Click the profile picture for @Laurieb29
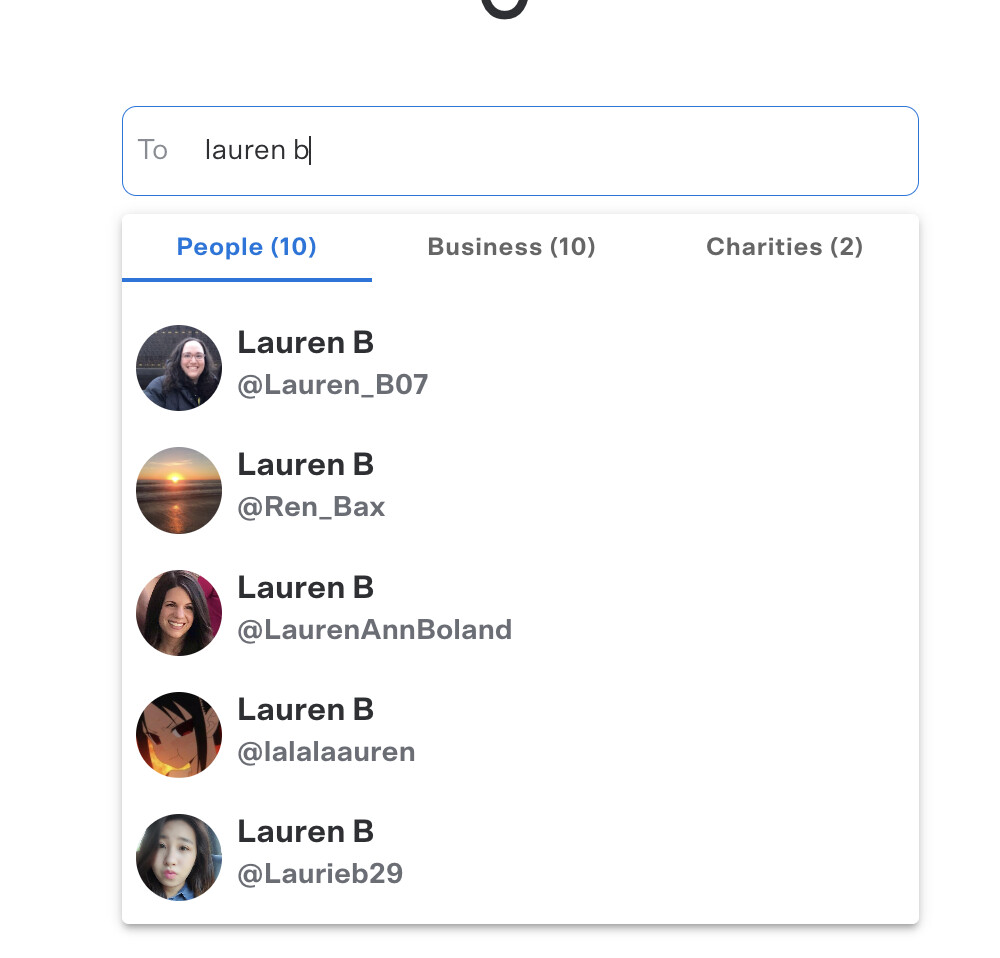1000x958 pixels. click(179, 857)
